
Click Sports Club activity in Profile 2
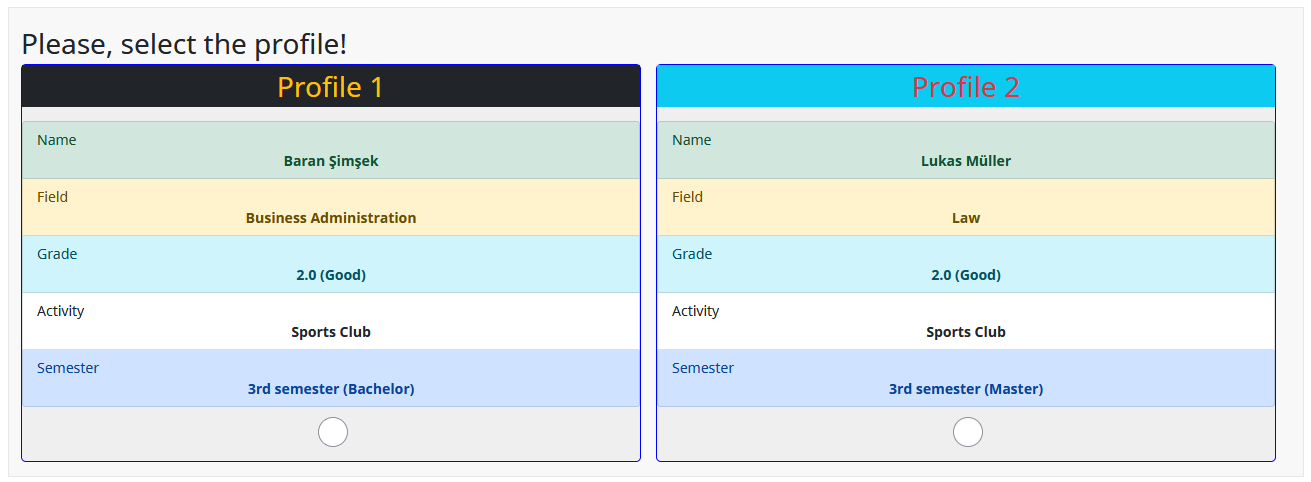pyautogui.click(x=966, y=332)
